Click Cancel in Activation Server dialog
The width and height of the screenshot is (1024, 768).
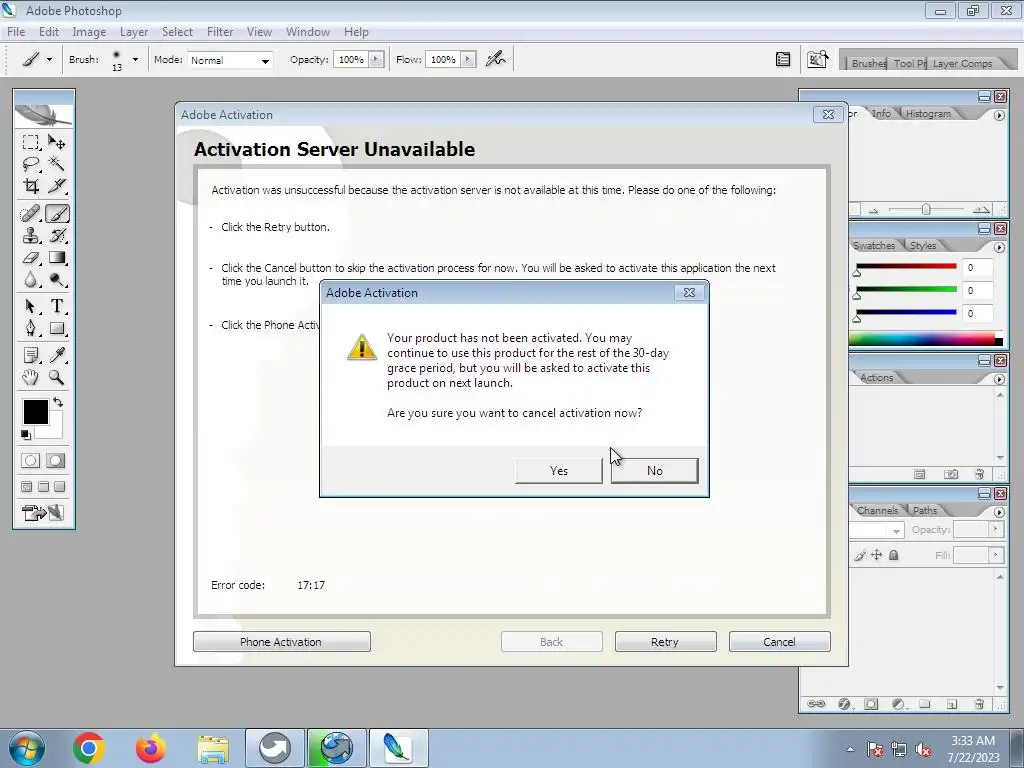(780, 642)
